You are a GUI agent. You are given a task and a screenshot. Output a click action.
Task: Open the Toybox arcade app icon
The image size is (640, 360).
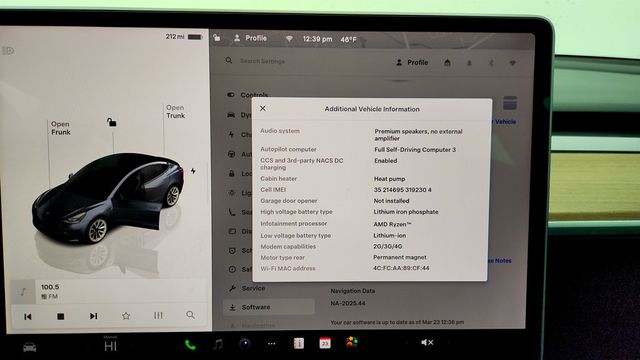(351, 342)
